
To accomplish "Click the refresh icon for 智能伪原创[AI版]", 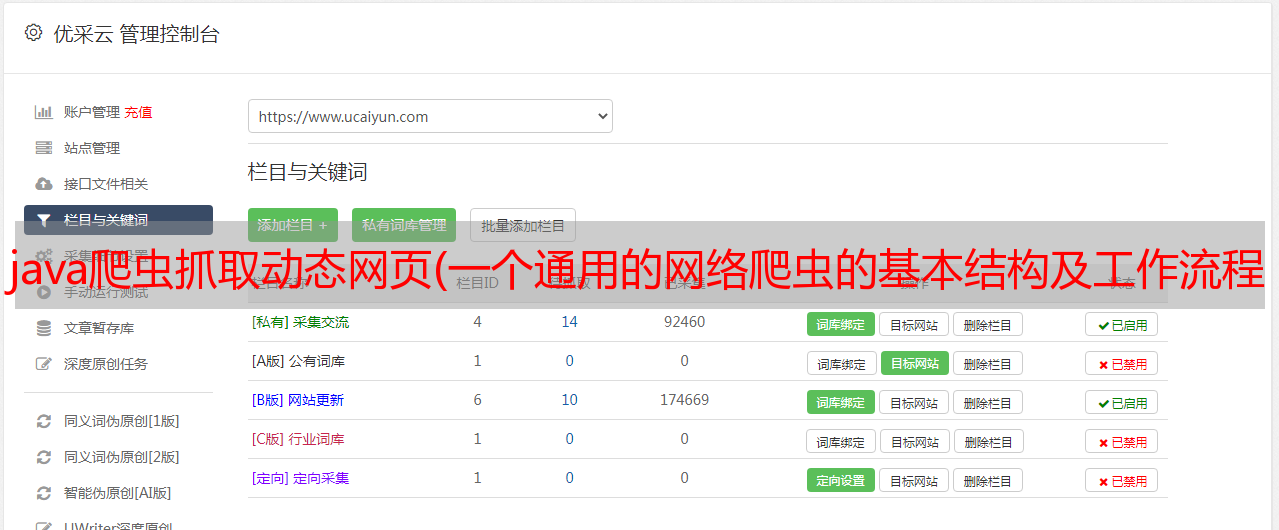I will coord(44,493).
